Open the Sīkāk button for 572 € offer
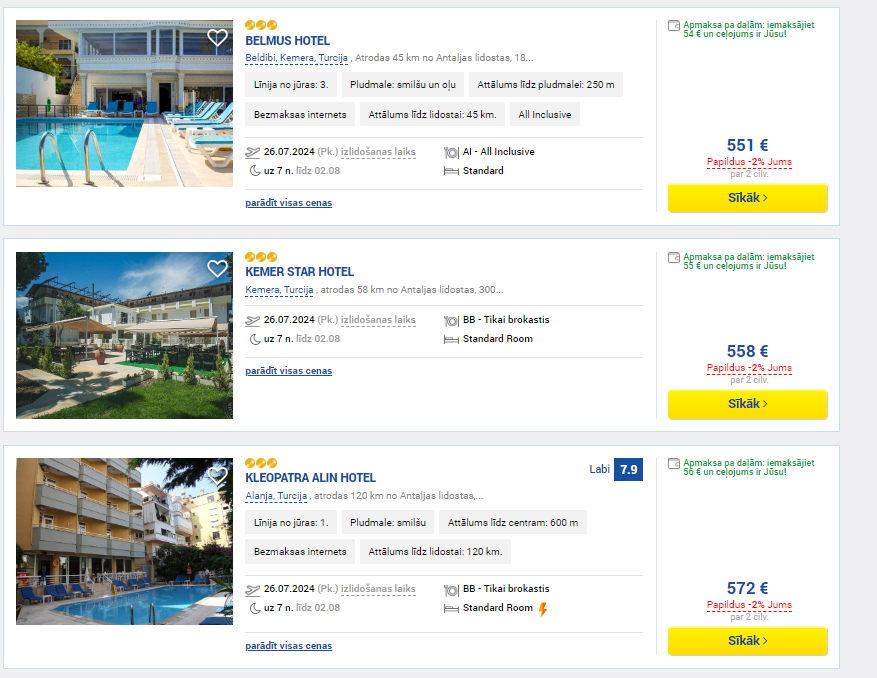The width and height of the screenshot is (877, 678). 748,641
